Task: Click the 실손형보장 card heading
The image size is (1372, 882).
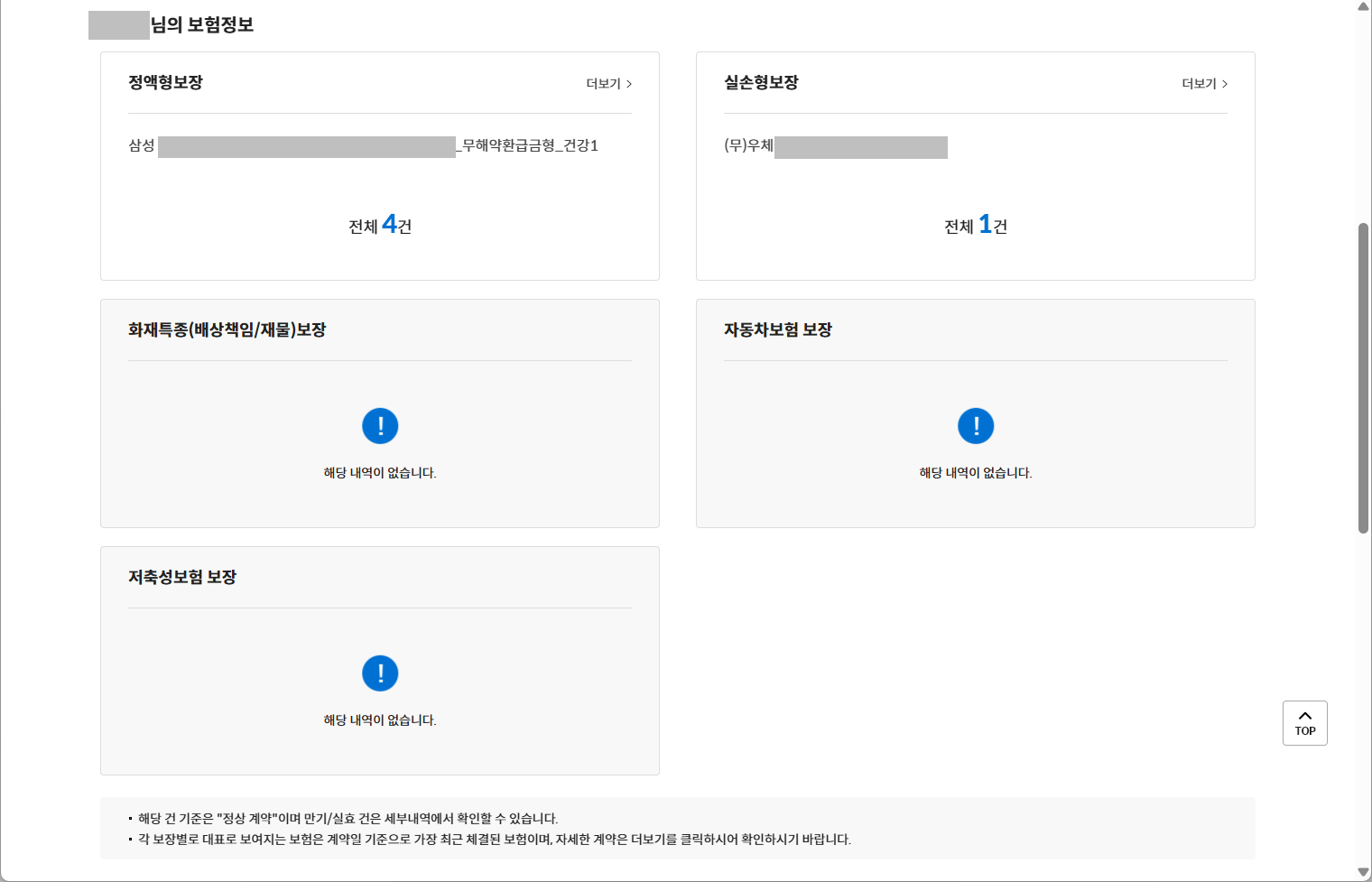Action: (761, 82)
